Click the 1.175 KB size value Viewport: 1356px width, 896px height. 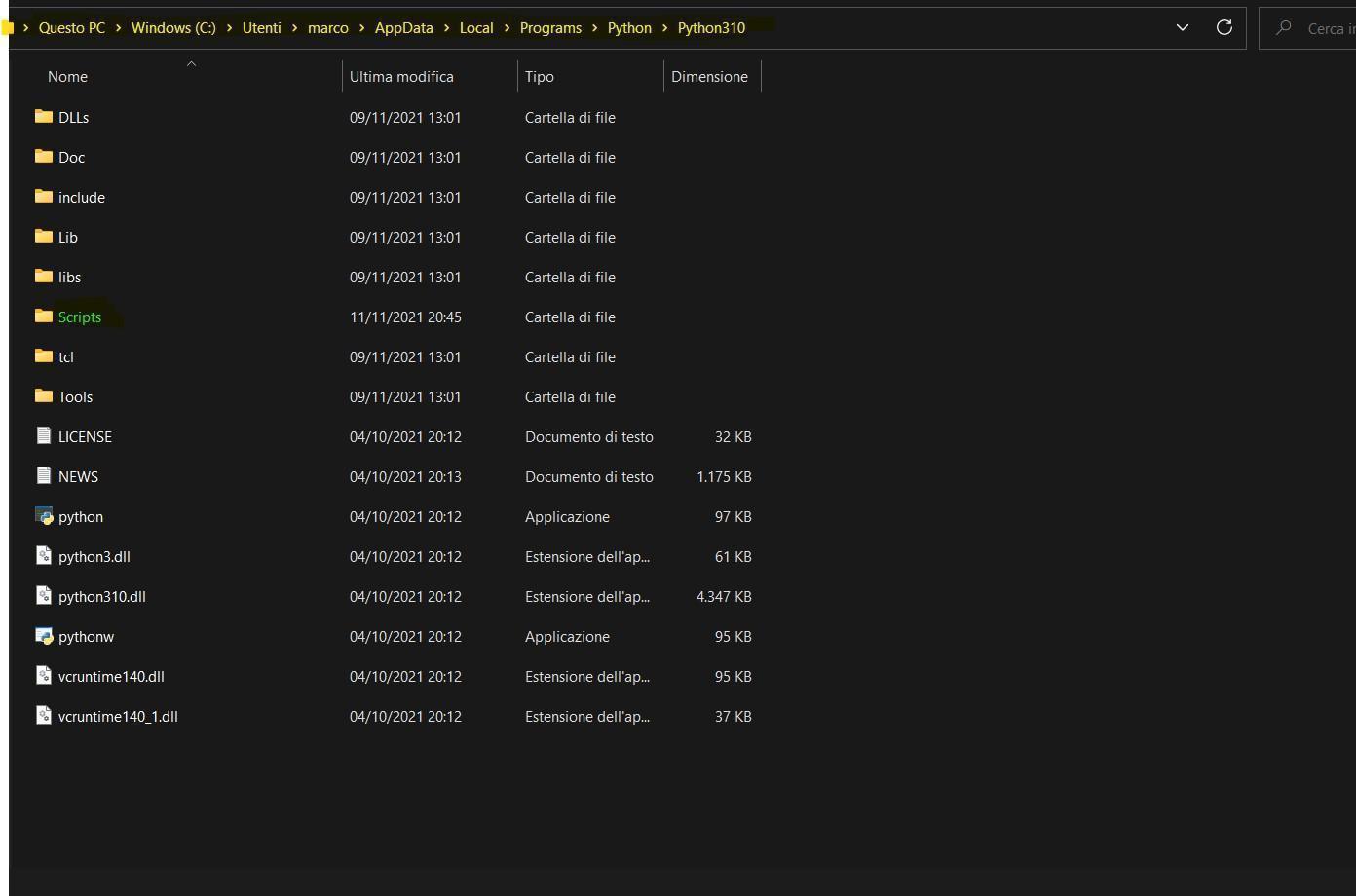click(724, 476)
